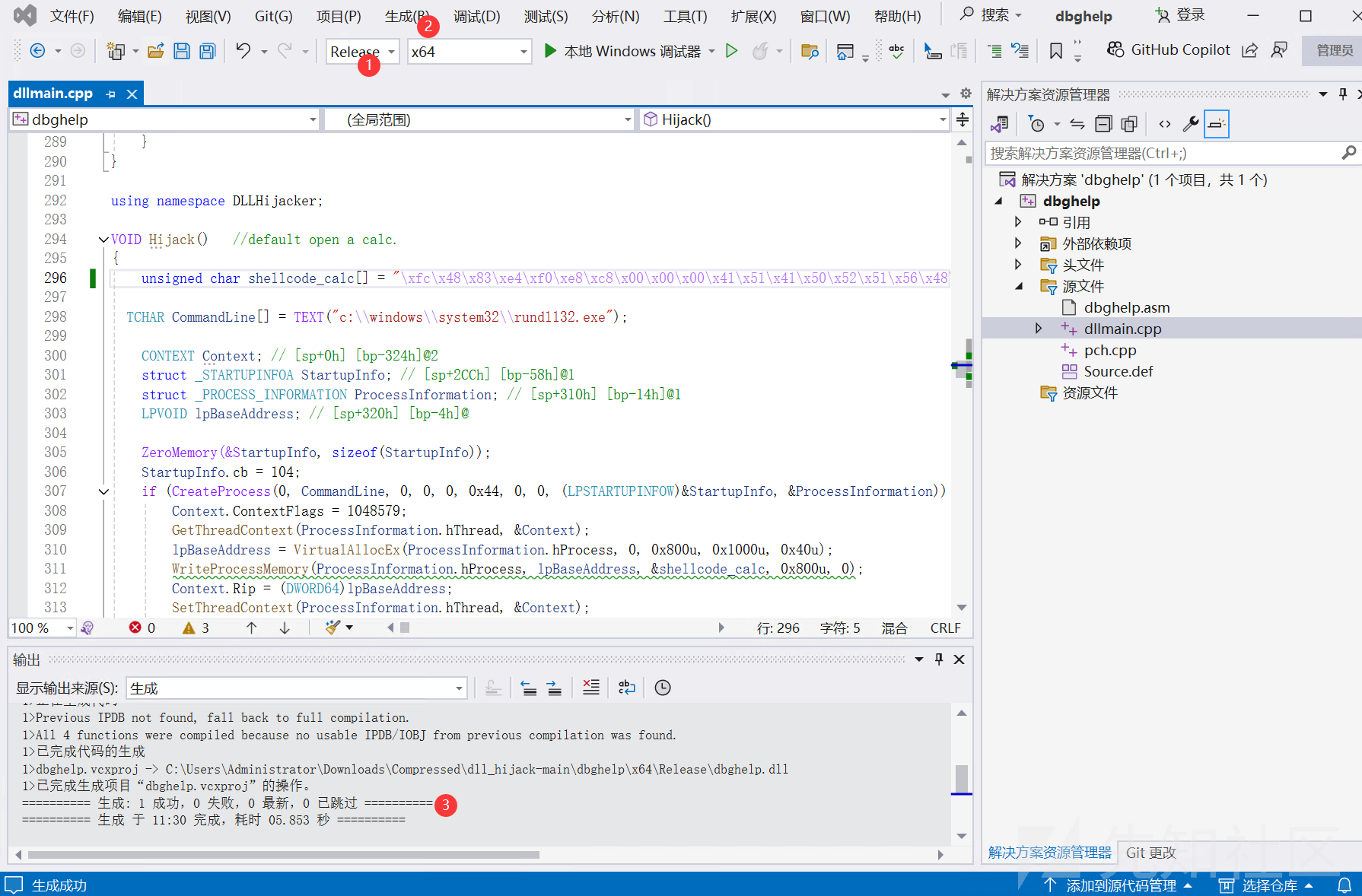Open the dbghelp project scope dropdown
This screenshot has width=1362, height=896.
[x=164, y=119]
